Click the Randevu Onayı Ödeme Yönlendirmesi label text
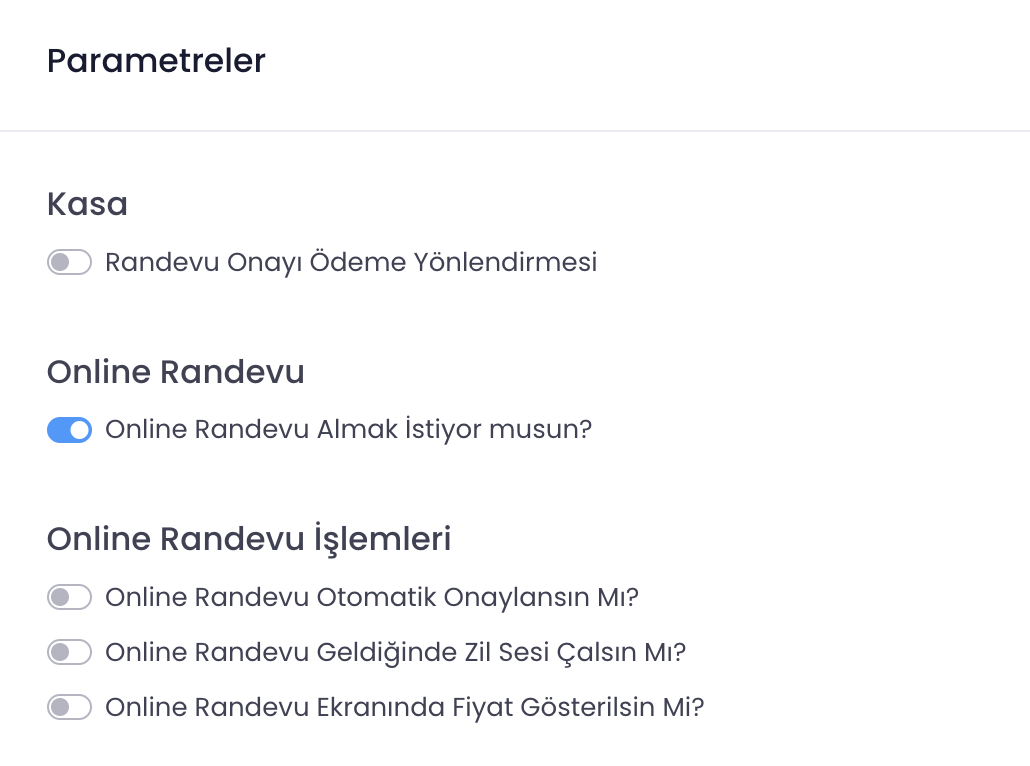Viewport: 1030px width, 766px height. pyautogui.click(x=351, y=263)
